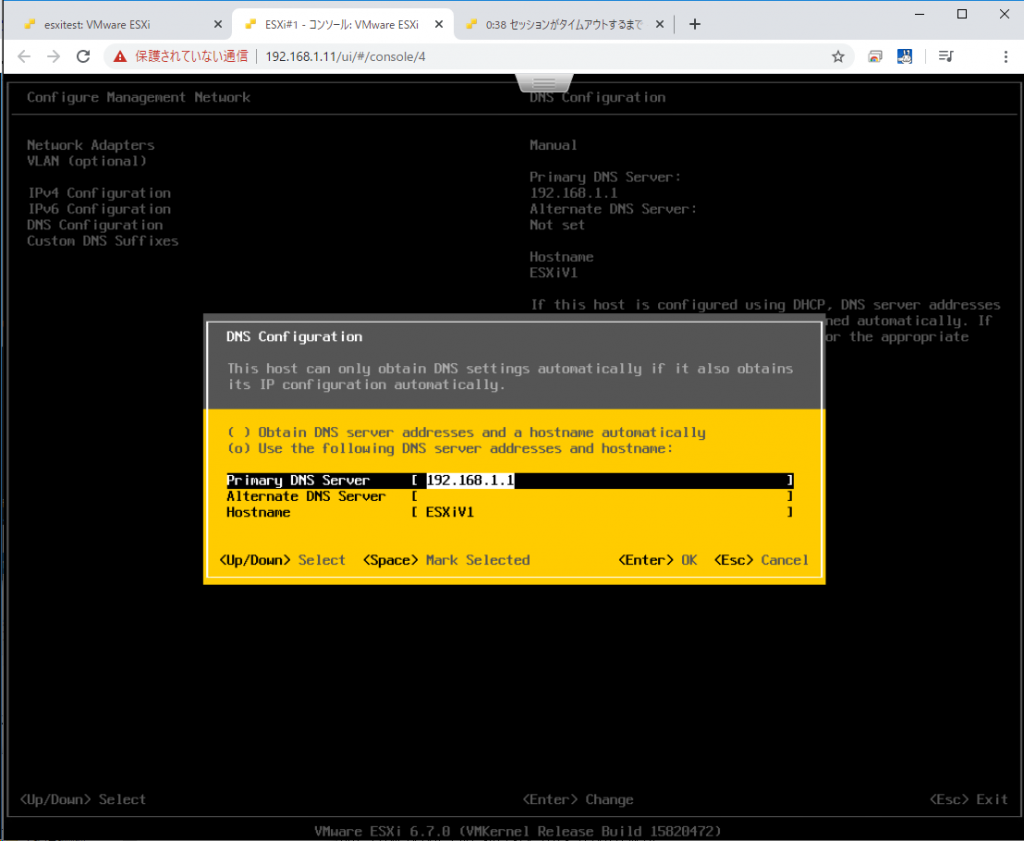Click <Esc> Exit at the bottom right

968,800
